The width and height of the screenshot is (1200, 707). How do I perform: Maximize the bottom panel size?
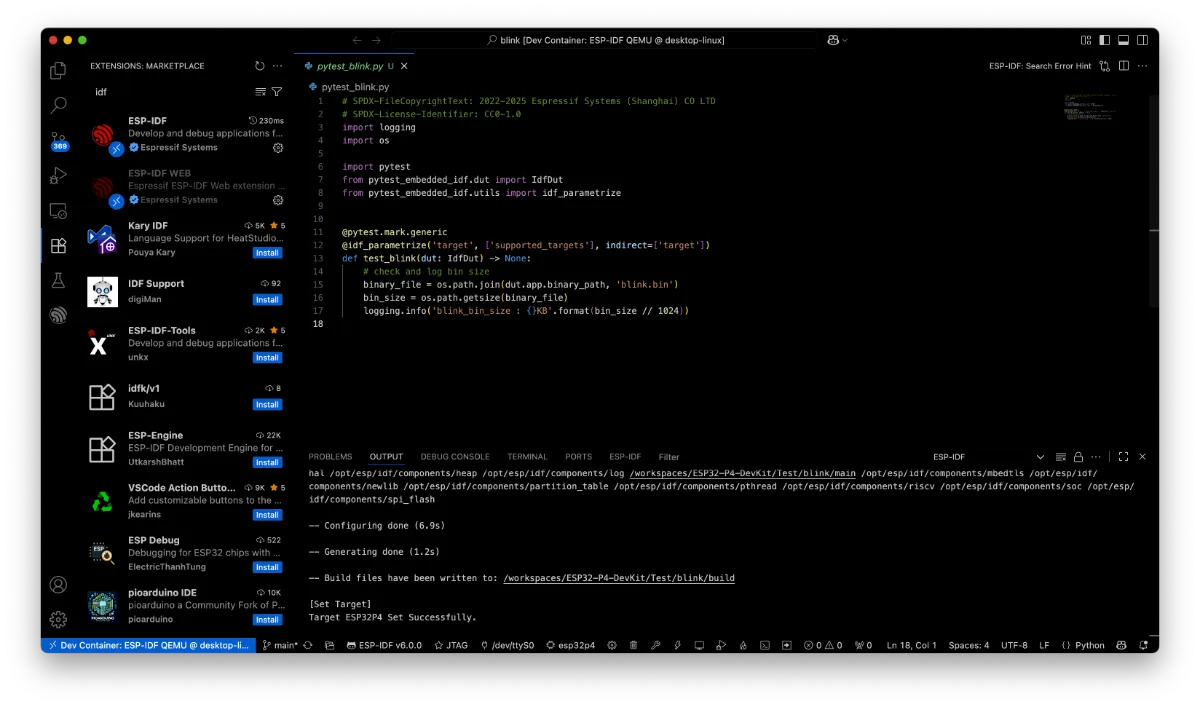point(1124,457)
